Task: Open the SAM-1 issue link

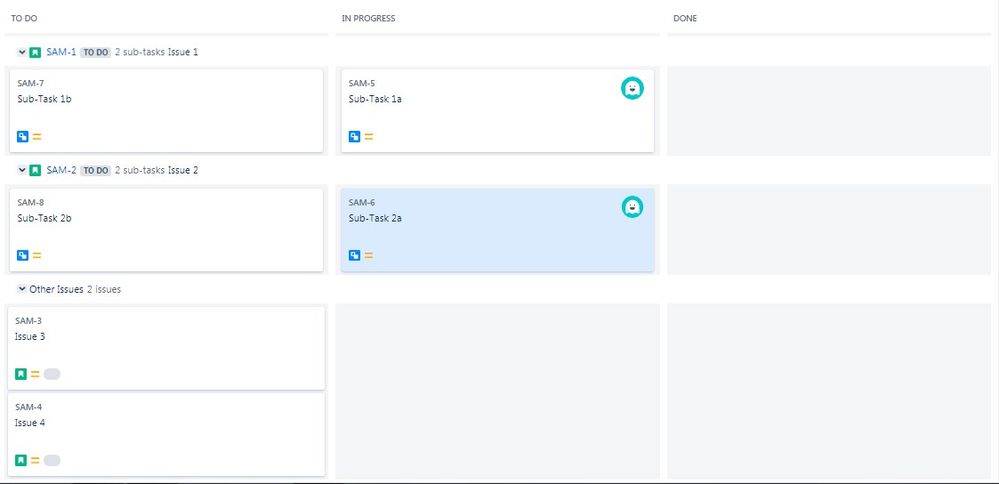Action: 61,52
